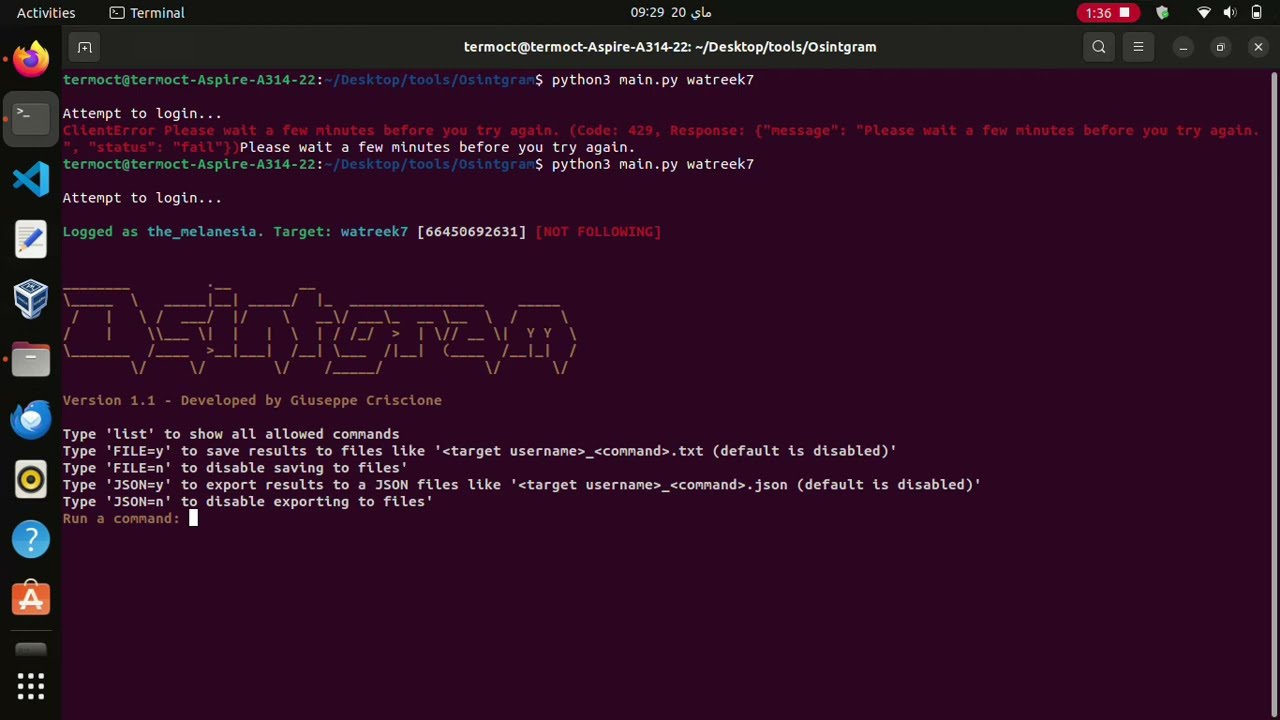Open the Terminal app menu in top bar

(x=147, y=13)
